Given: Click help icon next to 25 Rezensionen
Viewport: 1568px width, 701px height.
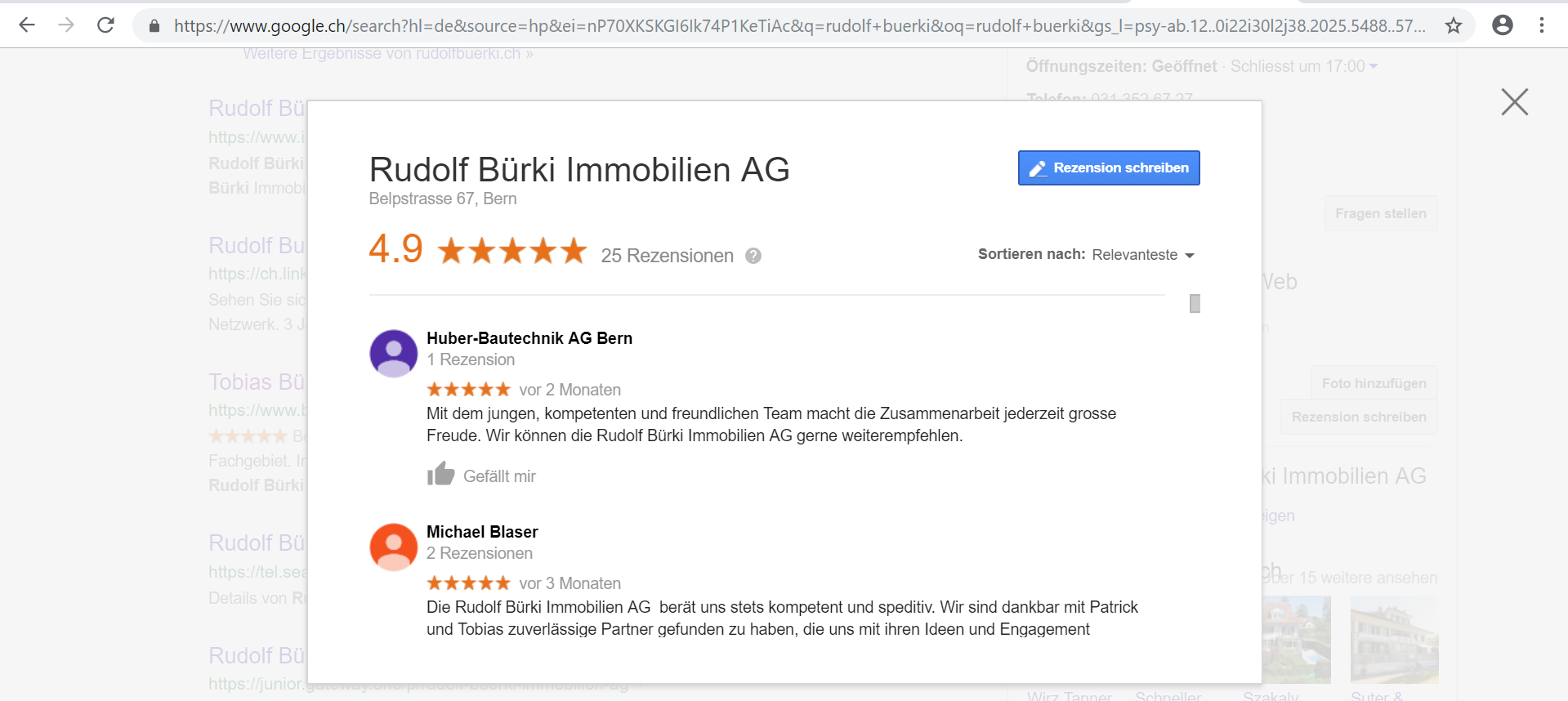Looking at the screenshot, I should (x=753, y=256).
